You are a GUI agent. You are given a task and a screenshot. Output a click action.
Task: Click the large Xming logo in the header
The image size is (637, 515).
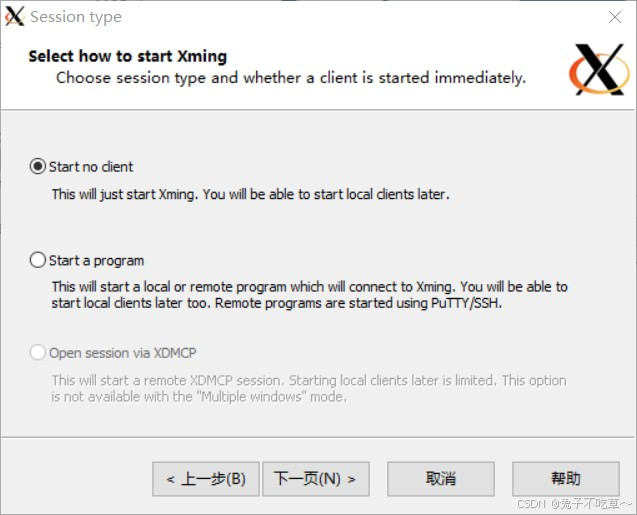pyautogui.click(x=599, y=69)
